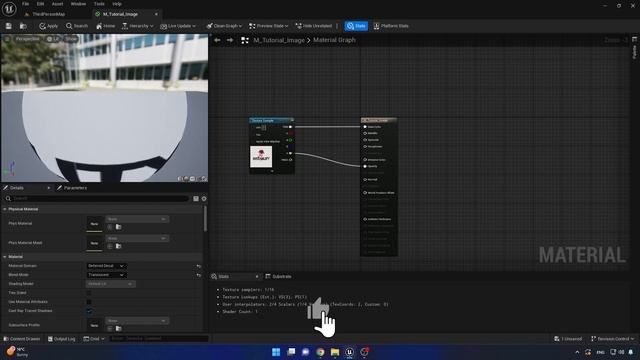Collapse the Physical Material section
This screenshot has width=640, height=360.
(x=5, y=209)
